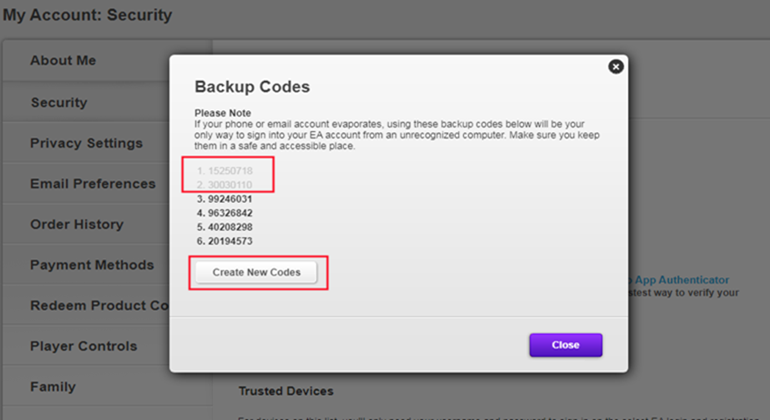Open Payment Methods settings

pos(92,265)
